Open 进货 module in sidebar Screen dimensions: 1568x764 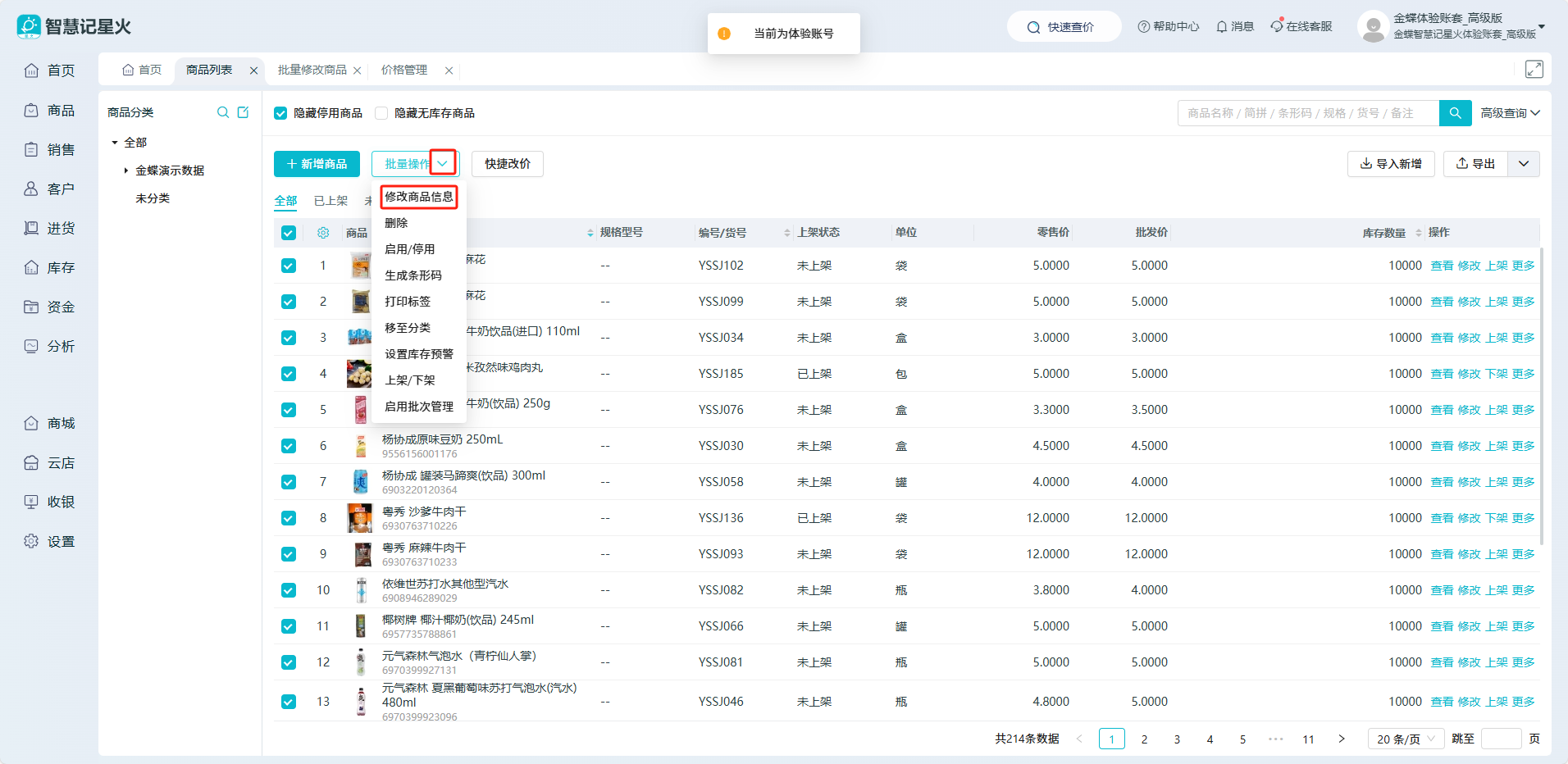[x=49, y=228]
